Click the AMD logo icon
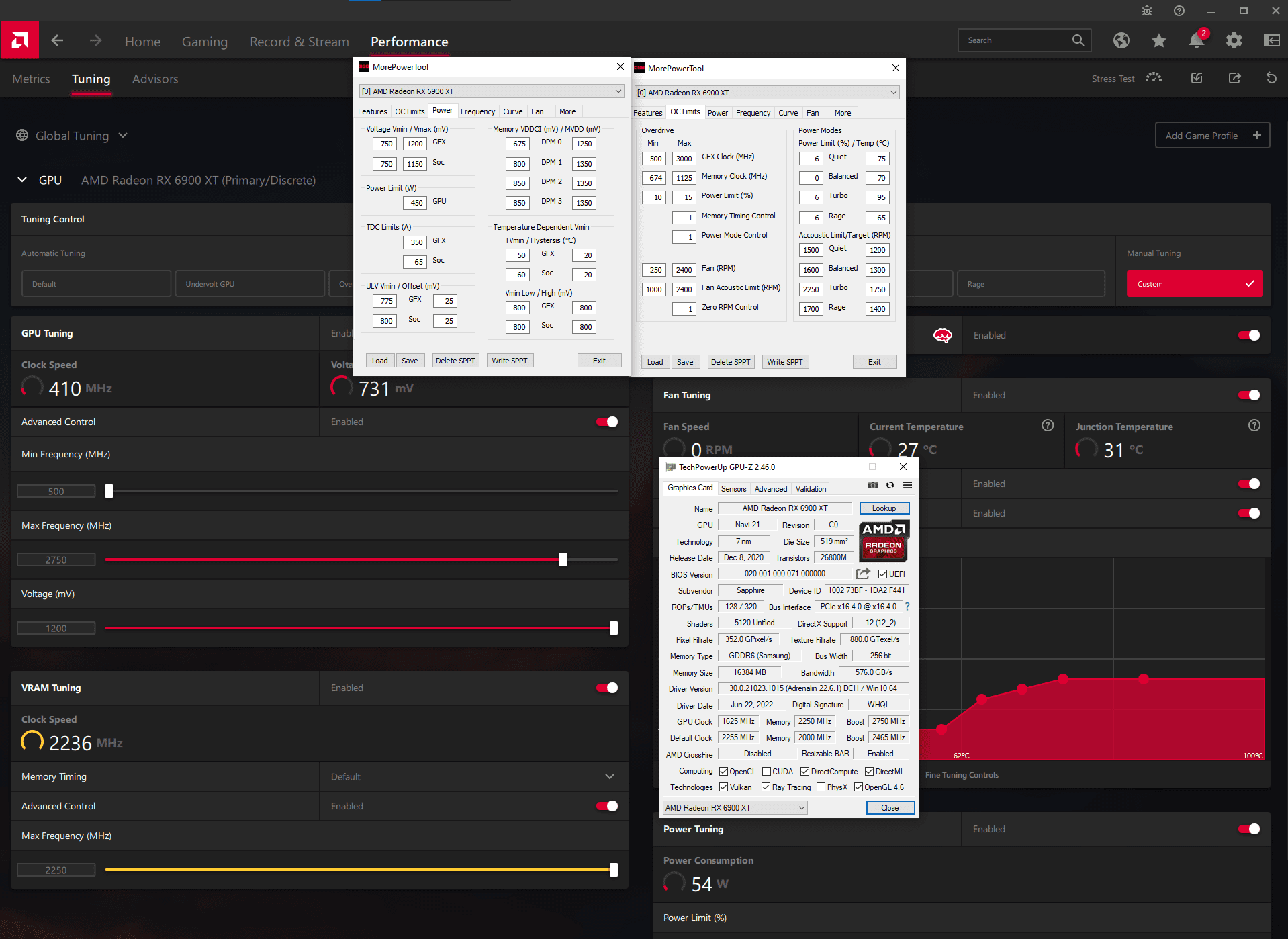This screenshot has height=939, width=1288. tap(19, 40)
